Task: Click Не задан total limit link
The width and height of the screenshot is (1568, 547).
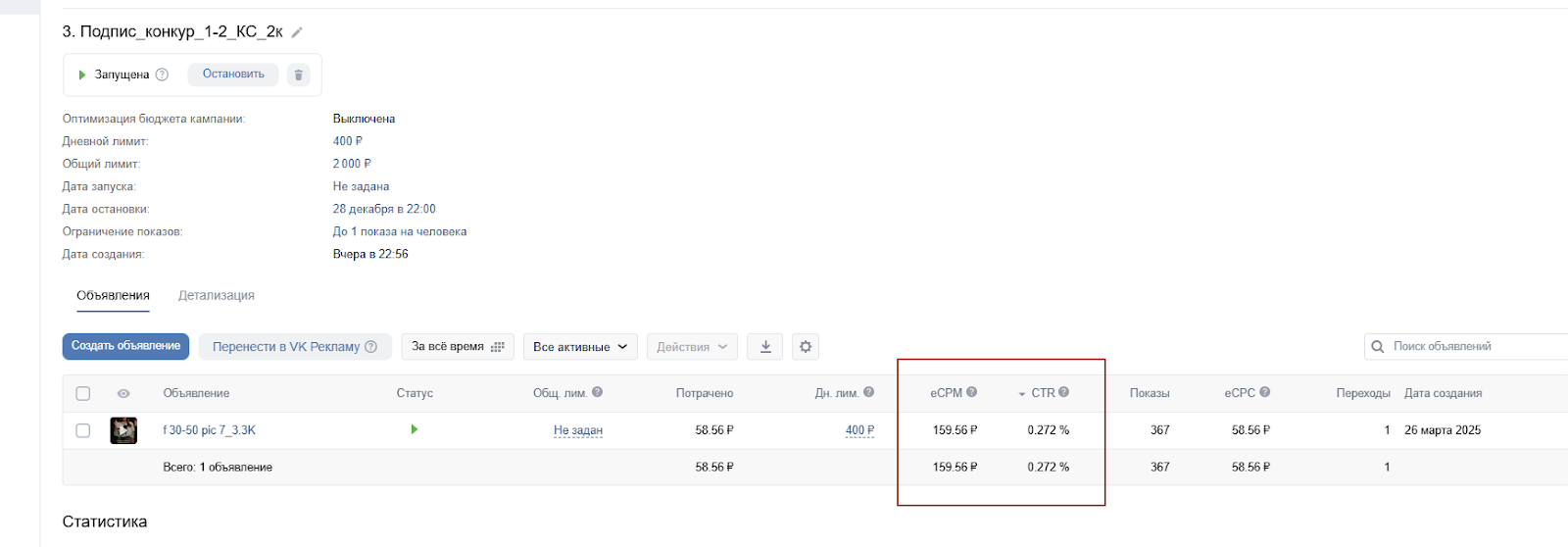Action: (x=578, y=430)
